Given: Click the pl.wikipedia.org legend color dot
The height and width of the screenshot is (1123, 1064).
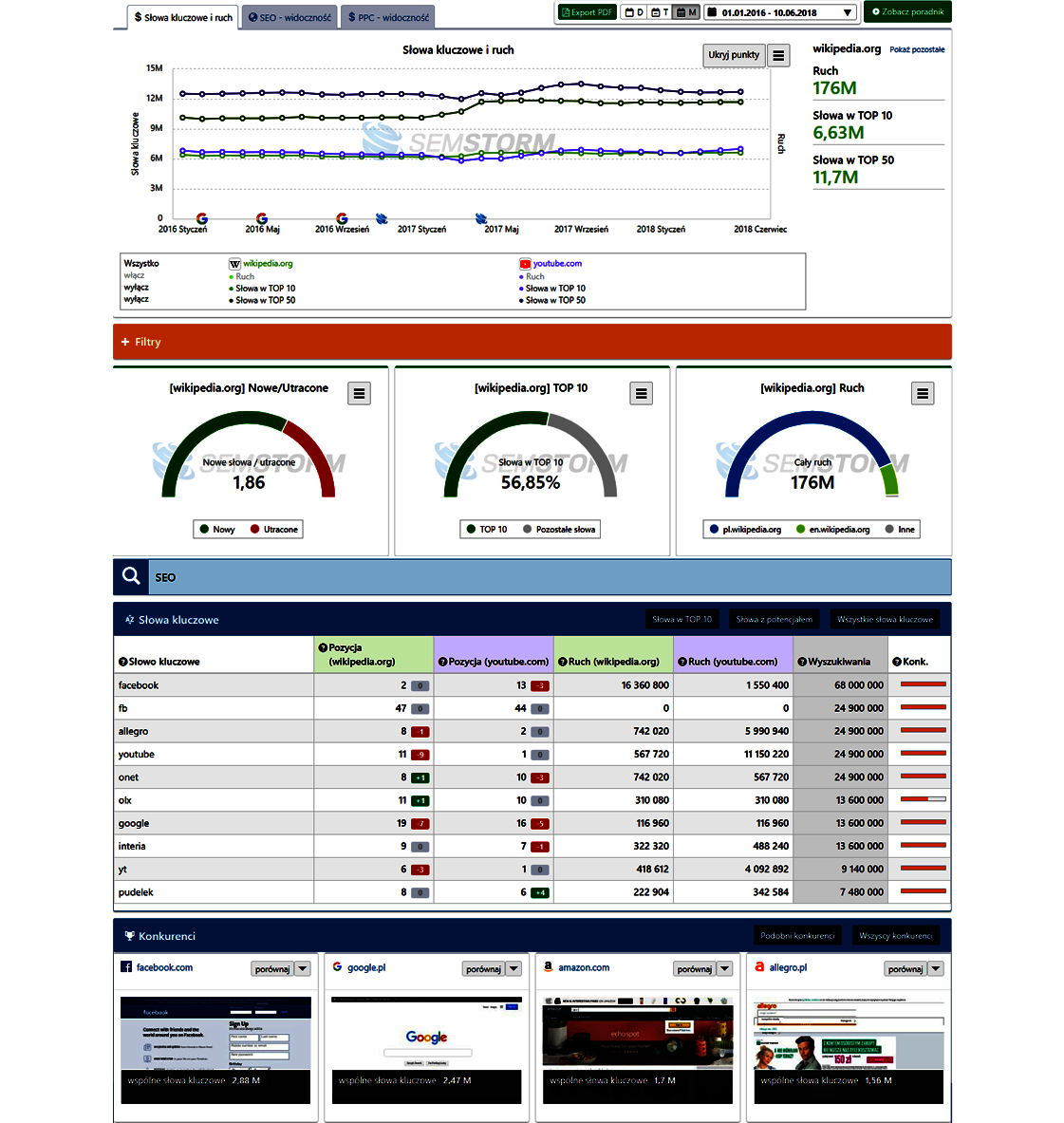Looking at the screenshot, I should tap(714, 530).
